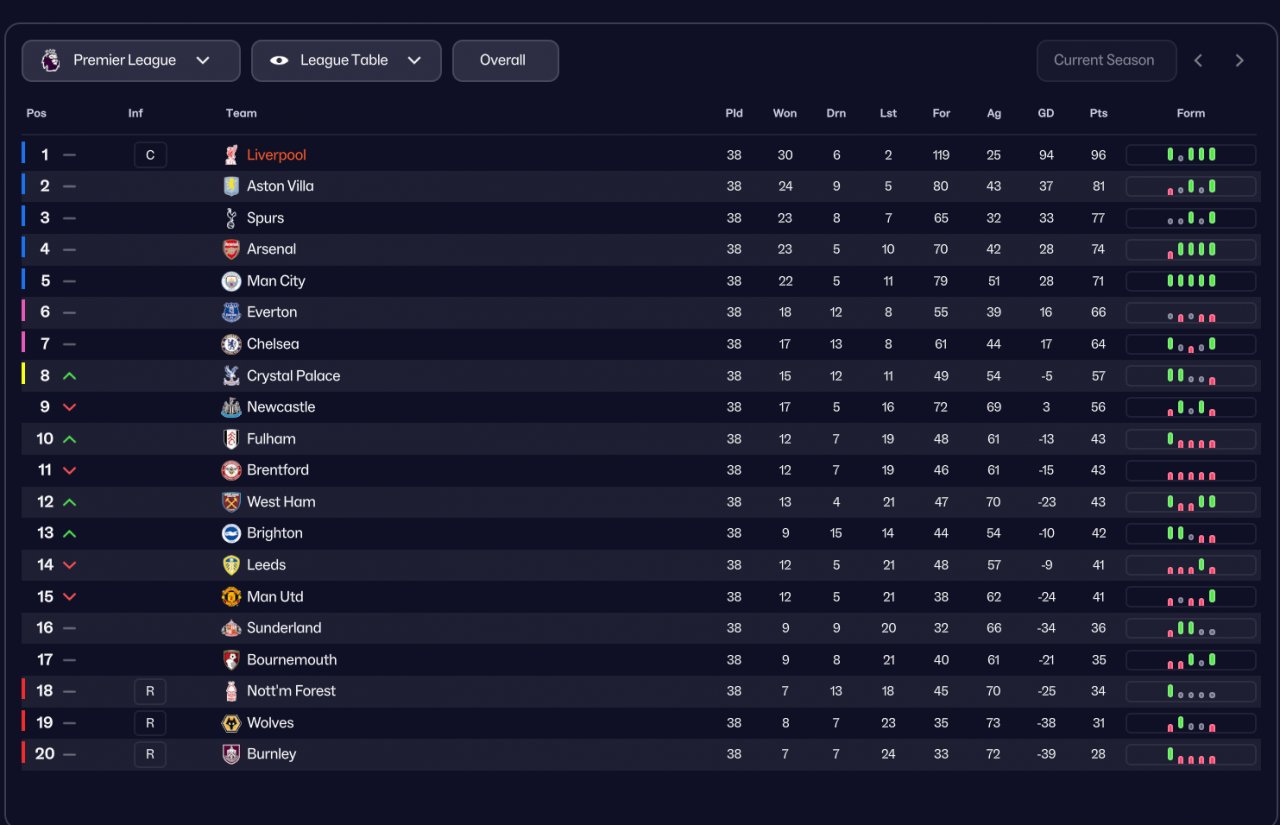Click the Arsenal crest in the table
The height and width of the screenshot is (825, 1280).
click(231, 249)
